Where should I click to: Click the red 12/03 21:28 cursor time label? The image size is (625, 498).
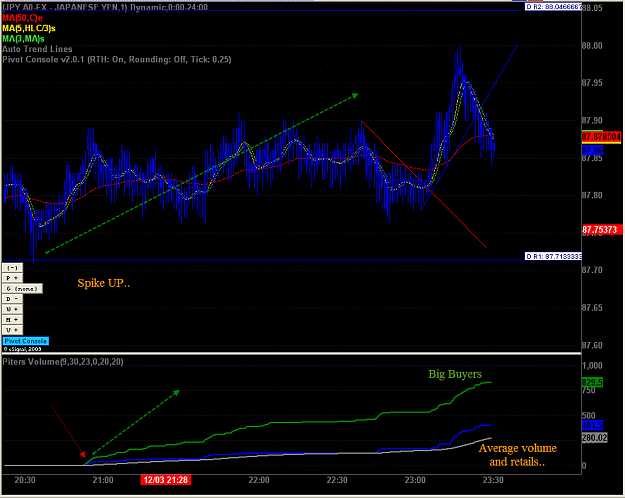coord(166,480)
